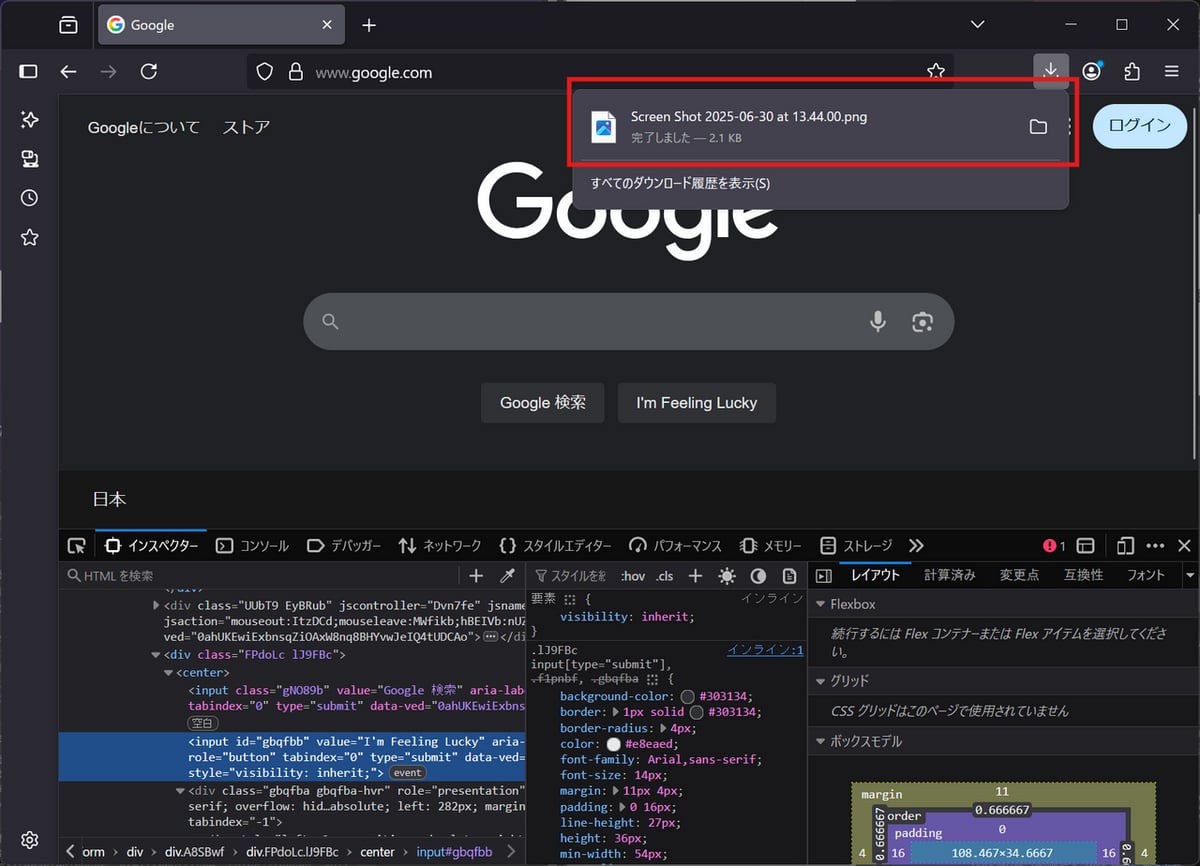Collapse the Flexbox section

pos(820,604)
